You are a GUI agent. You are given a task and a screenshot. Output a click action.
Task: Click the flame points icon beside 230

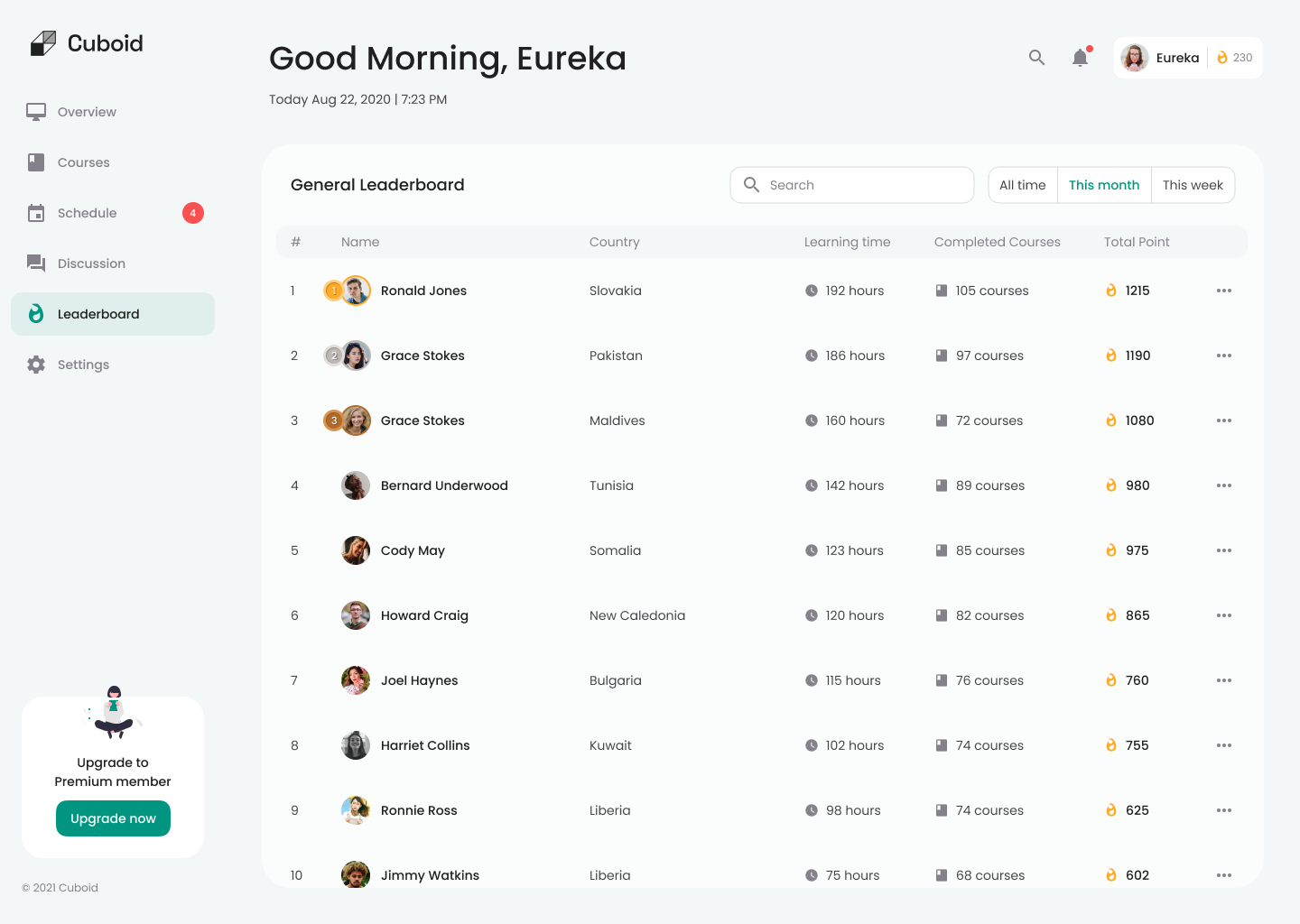[x=1222, y=58]
